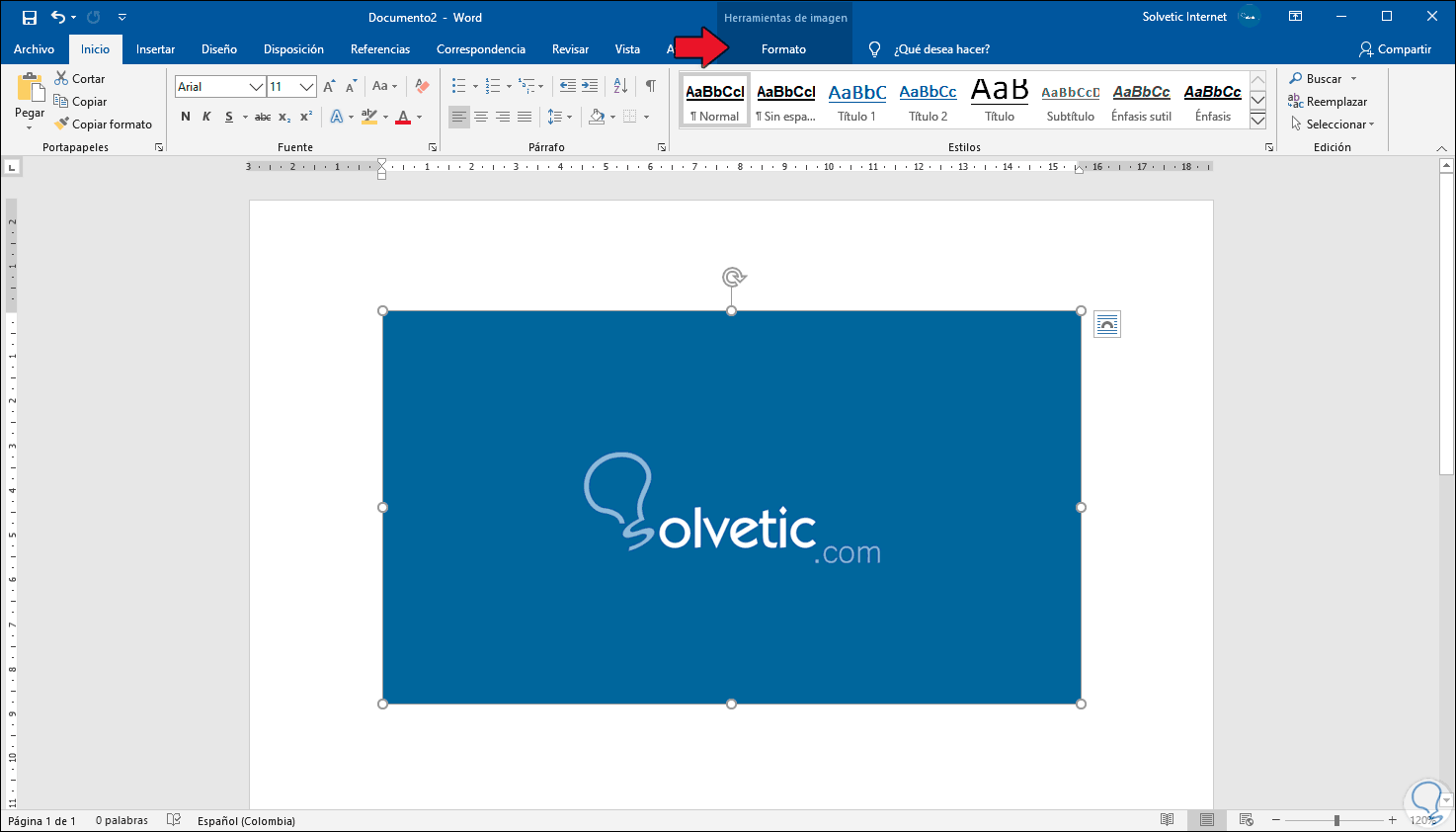
Task: Open the Párrafo dialog launcher
Action: pyautogui.click(x=662, y=147)
